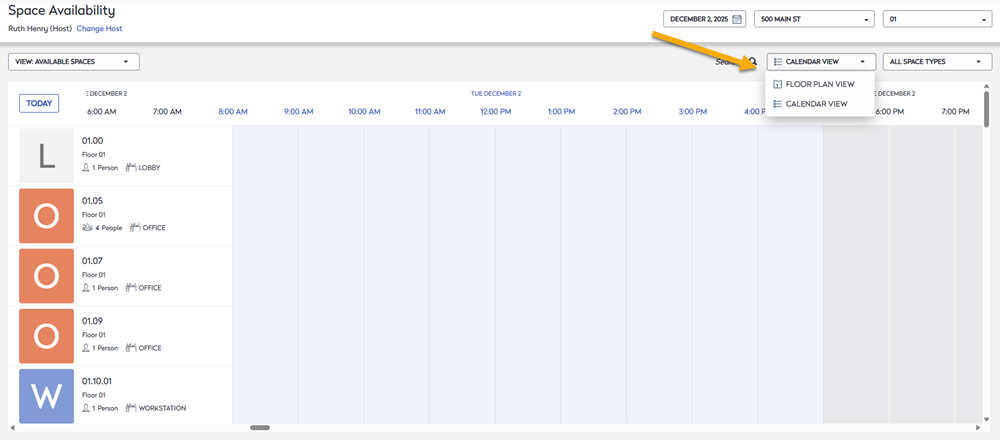Select the L lobby tile for 01.00
This screenshot has height=441, width=1001.
pyautogui.click(x=47, y=156)
